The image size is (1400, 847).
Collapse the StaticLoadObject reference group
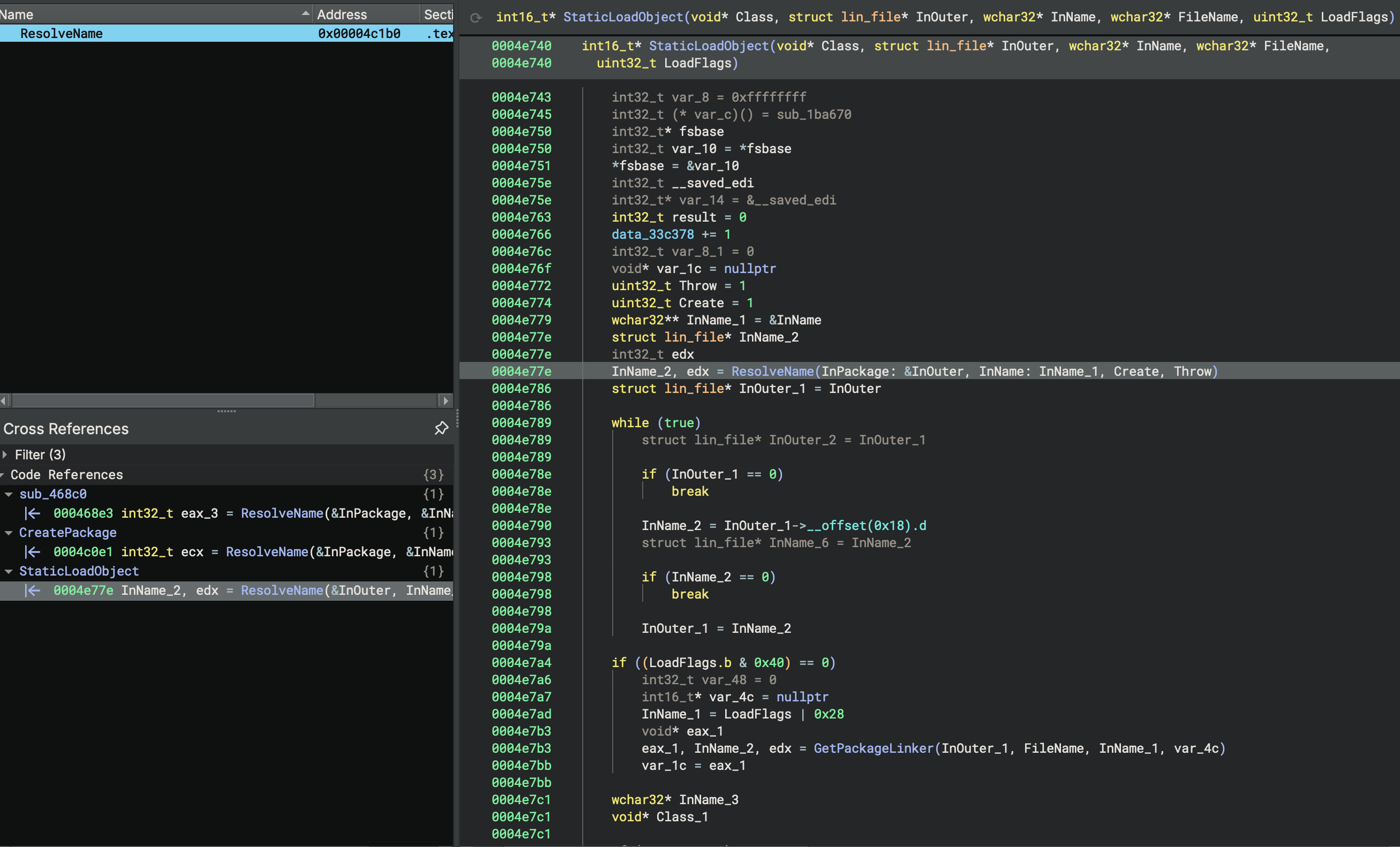[x=9, y=571]
